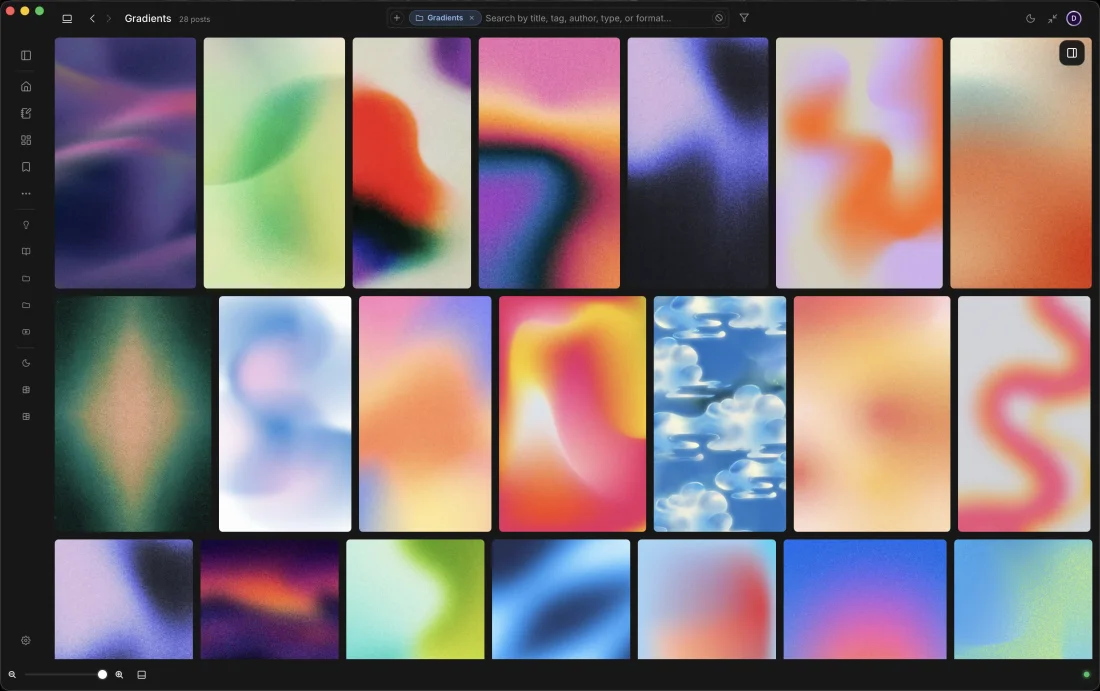Open the cream-to-rust orange gradient thumbnail
Viewport: 1100px width, 691px height.
[1021, 163]
